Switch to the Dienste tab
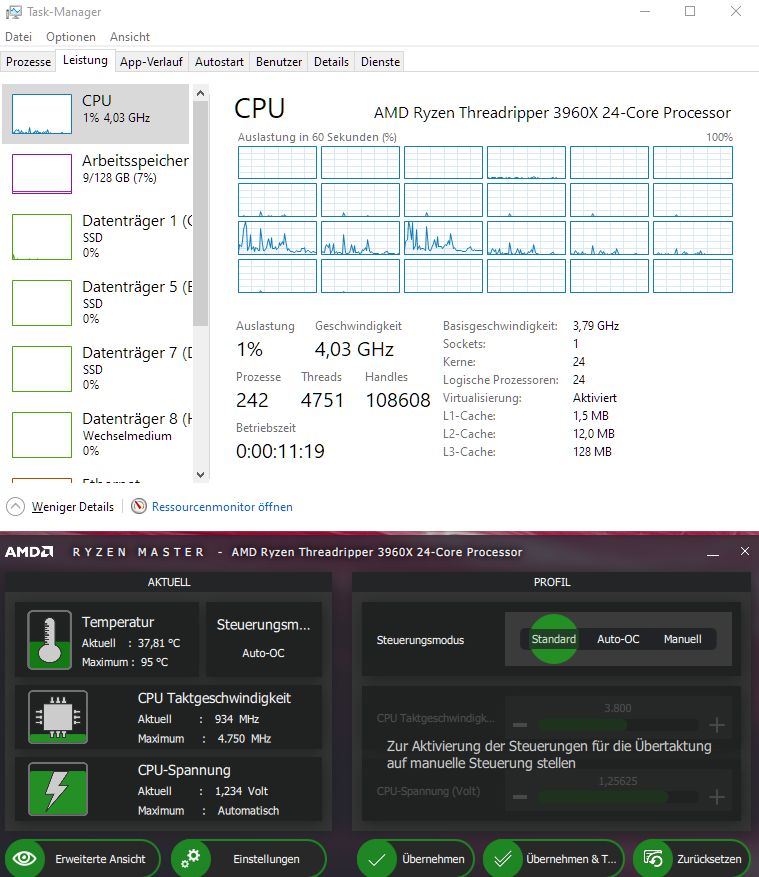 pos(380,62)
